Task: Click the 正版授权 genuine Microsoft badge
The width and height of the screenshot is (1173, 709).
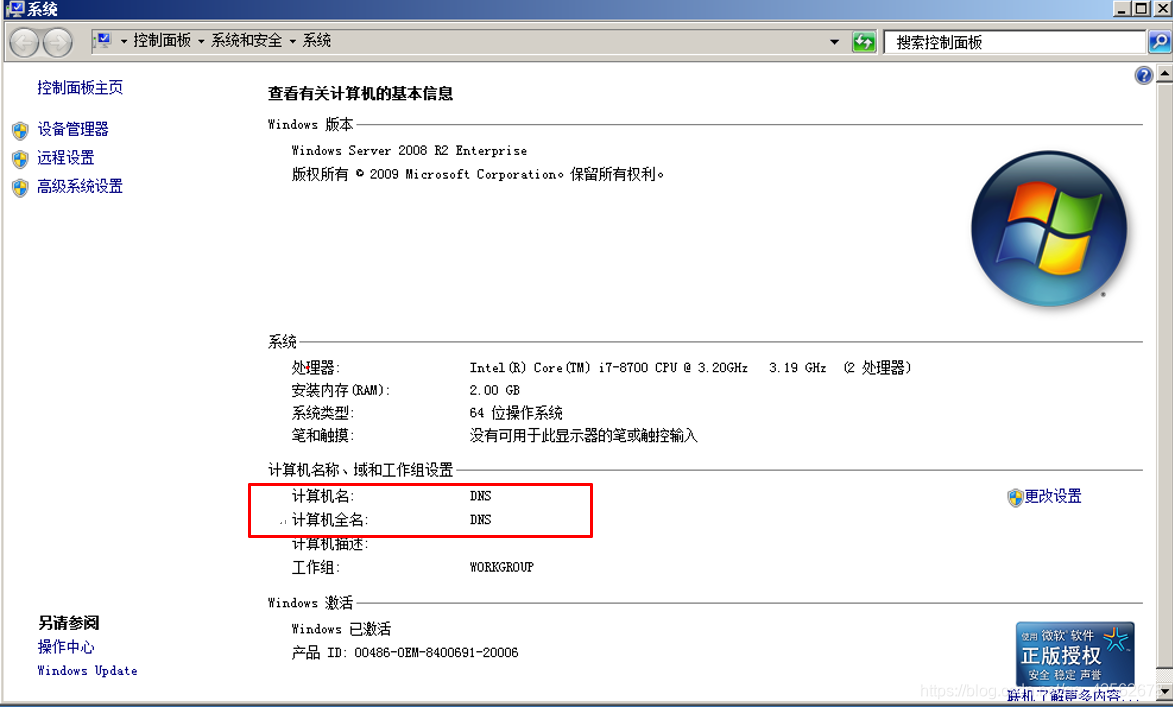Action: coord(1075,654)
